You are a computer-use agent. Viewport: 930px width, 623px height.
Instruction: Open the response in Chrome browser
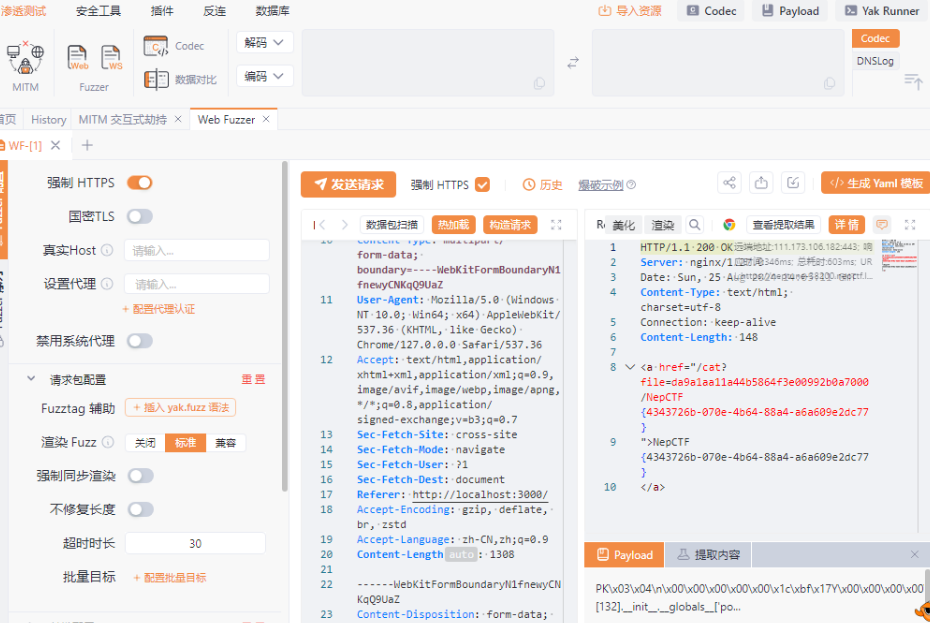pyautogui.click(x=729, y=224)
